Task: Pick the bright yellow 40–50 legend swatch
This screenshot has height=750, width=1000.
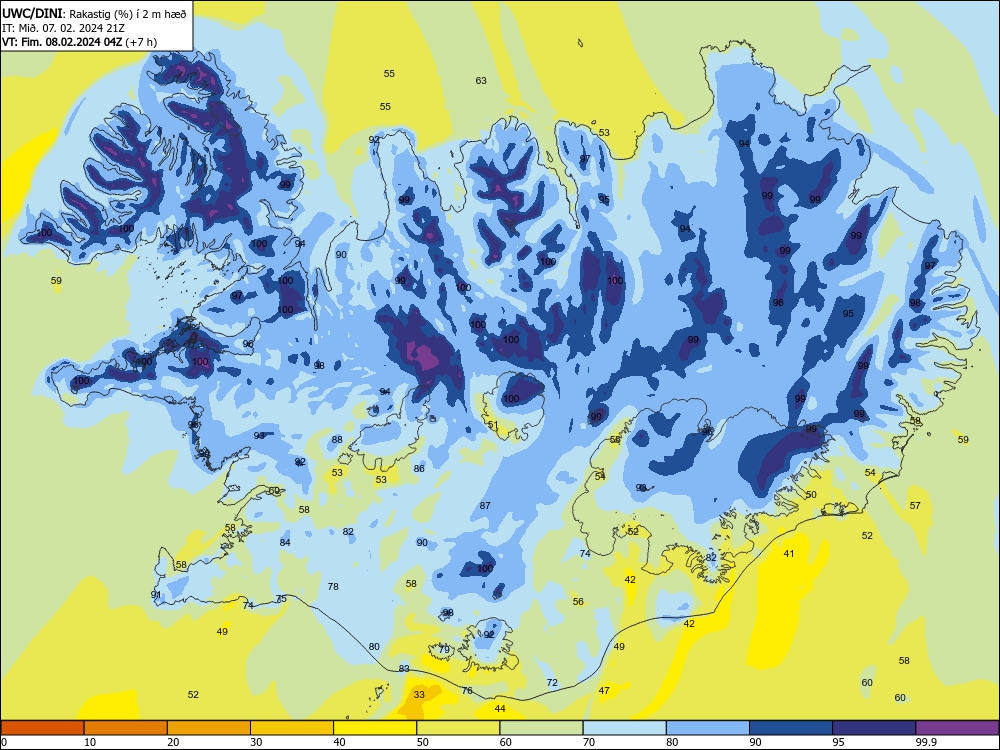Action: click(x=375, y=728)
